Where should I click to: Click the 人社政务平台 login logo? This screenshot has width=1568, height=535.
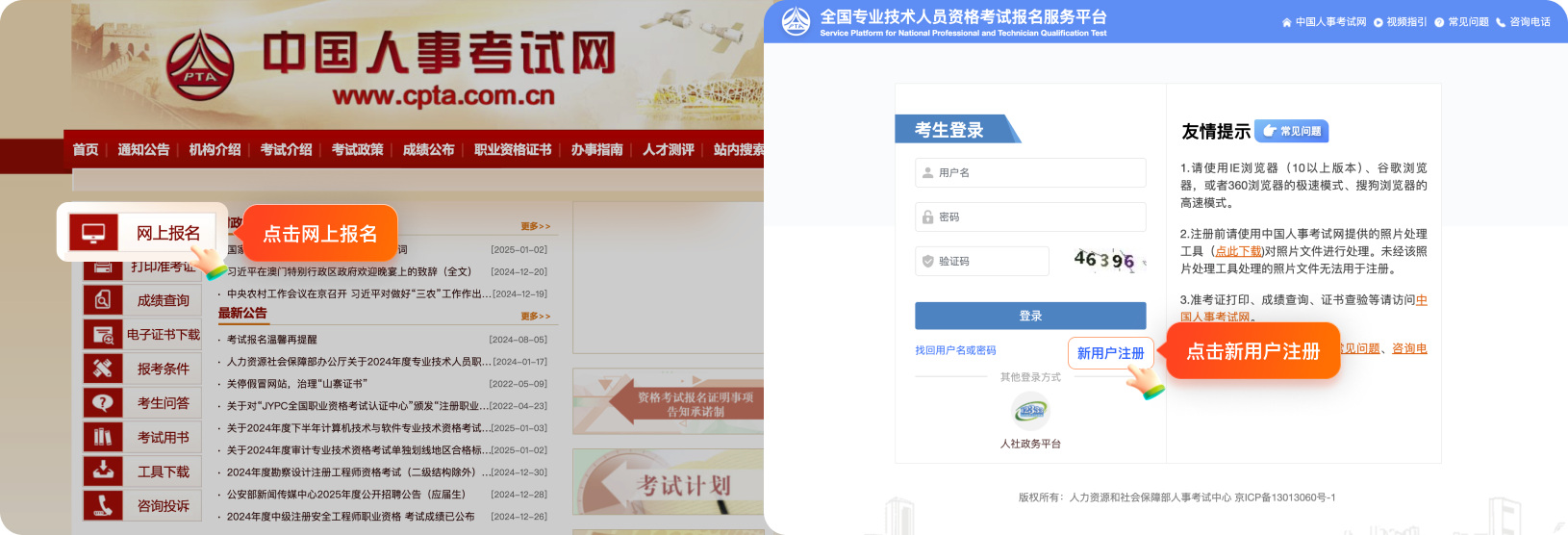(1030, 412)
